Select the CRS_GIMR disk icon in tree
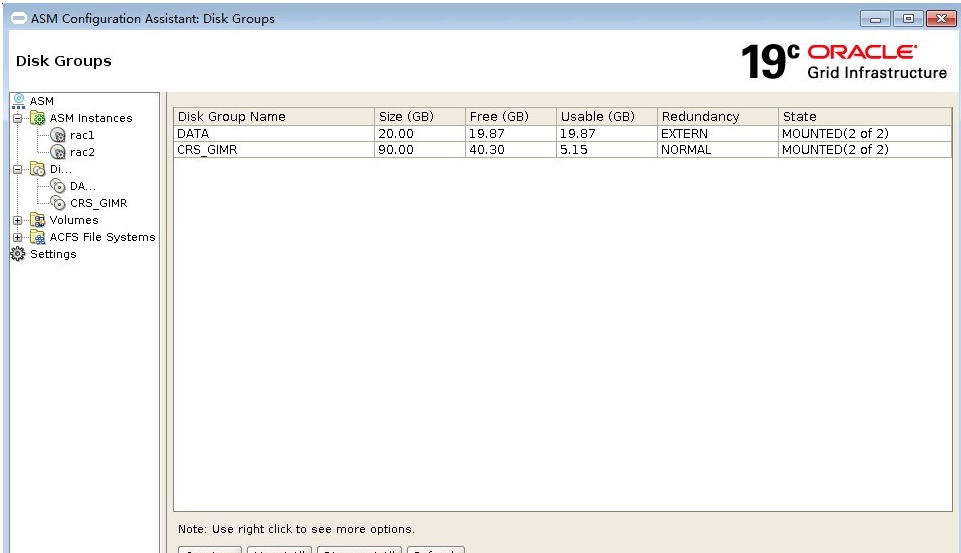 [58, 203]
